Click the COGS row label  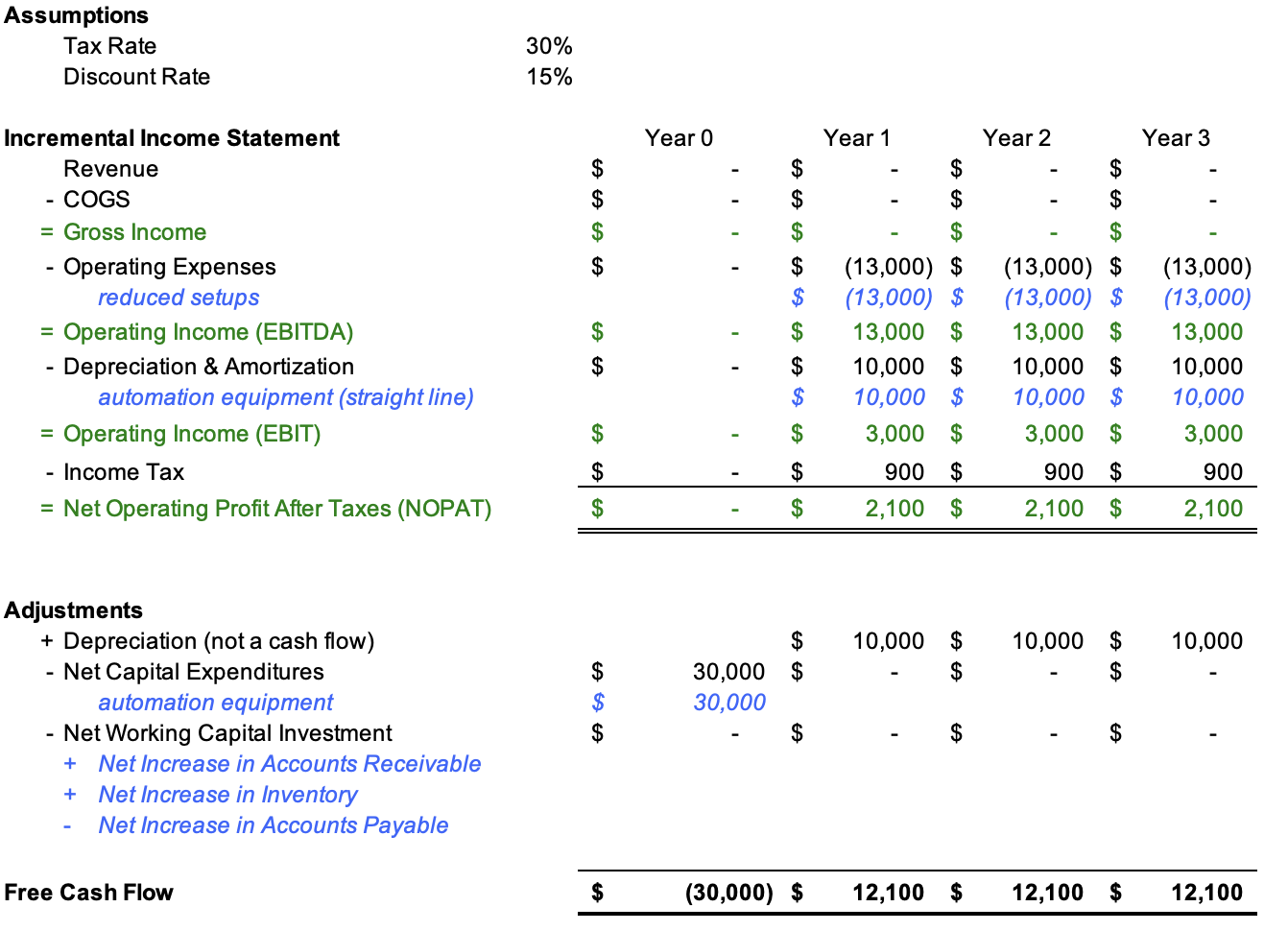click(x=99, y=200)
